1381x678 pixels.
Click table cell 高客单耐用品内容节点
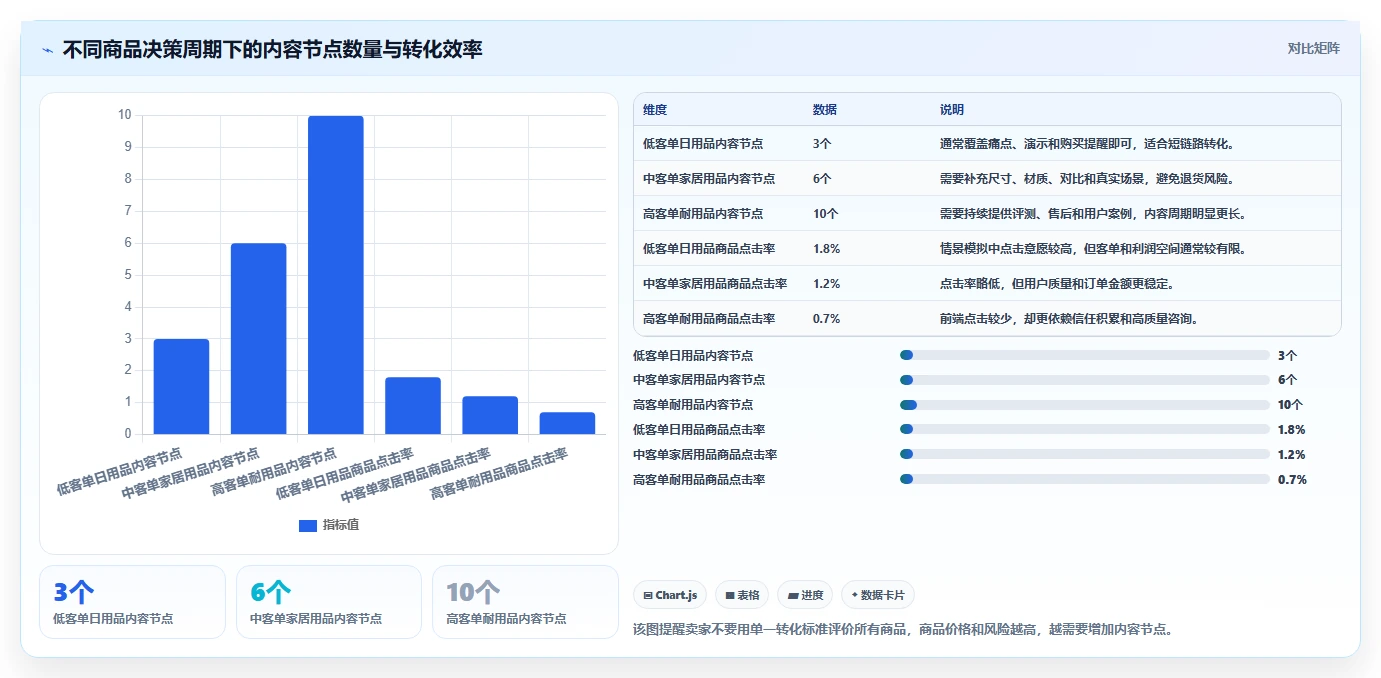pyautogui.click(x=703, y=214)
